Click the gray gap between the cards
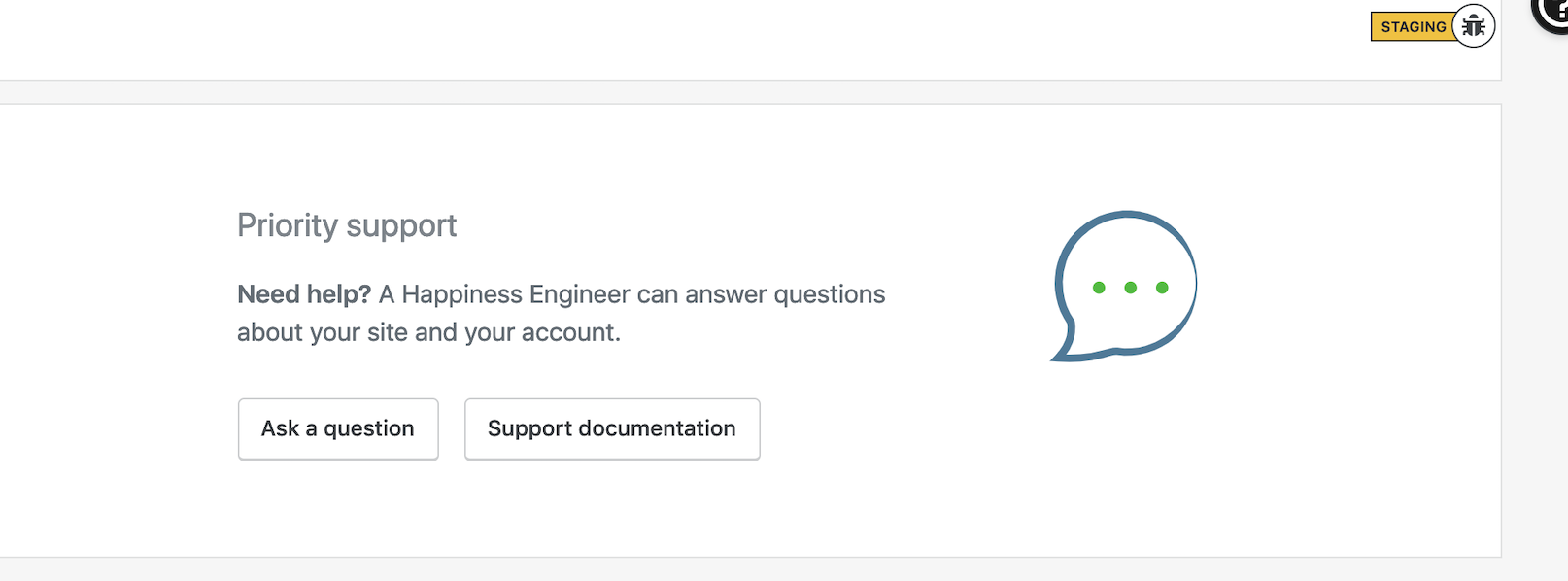 (x=750, y=92)
